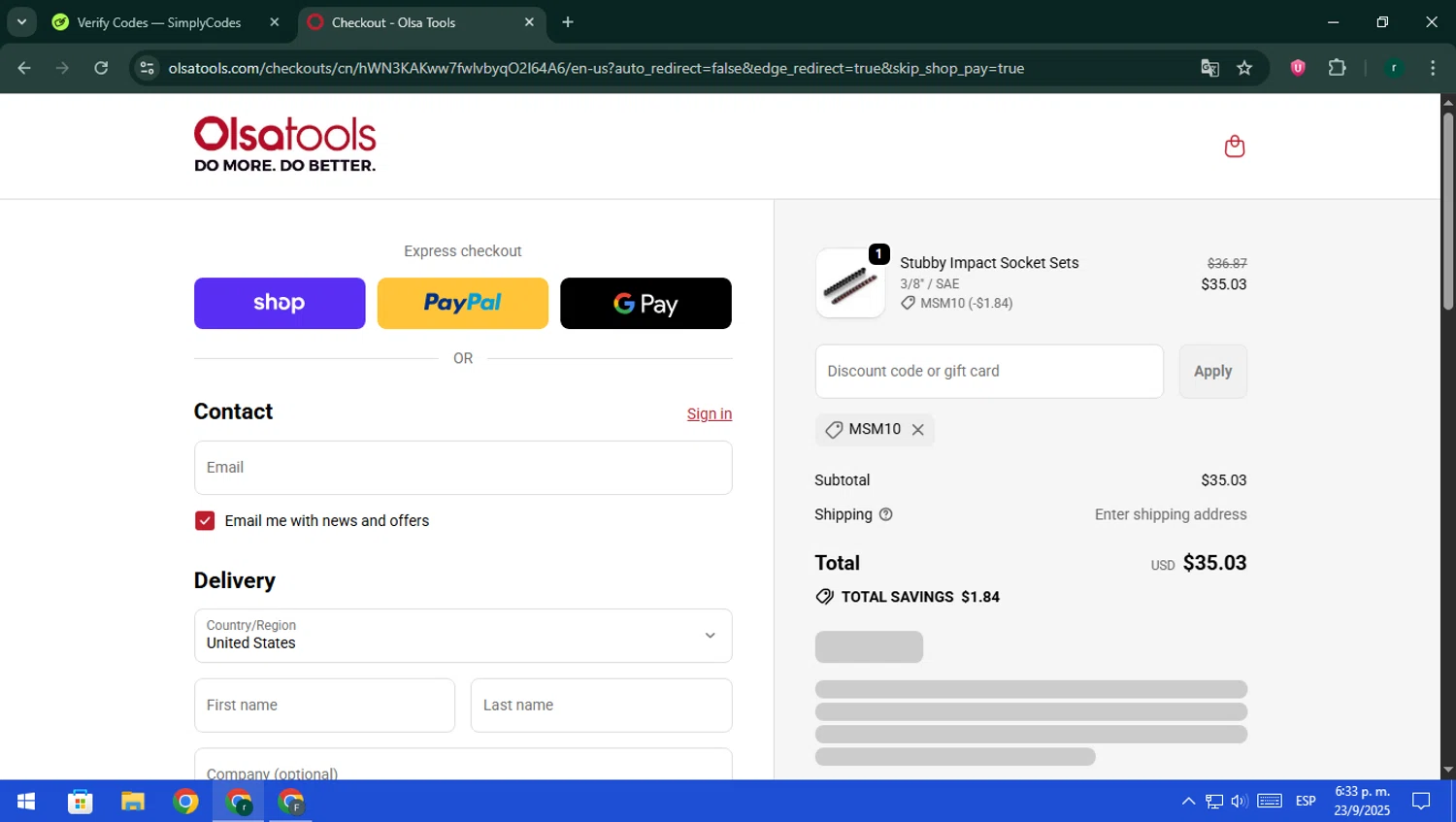1456x822 pixels.
Task: Open the Chrome three-dot menu
Action: [x=1433, y=68]
